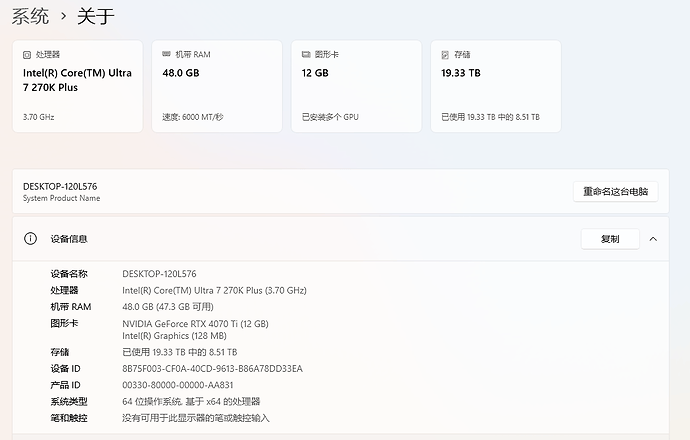Screen dimensions: 690x440
Task: Click 没有可用于此显示器的笔或触控输入 text
Action: coord(196,418)
